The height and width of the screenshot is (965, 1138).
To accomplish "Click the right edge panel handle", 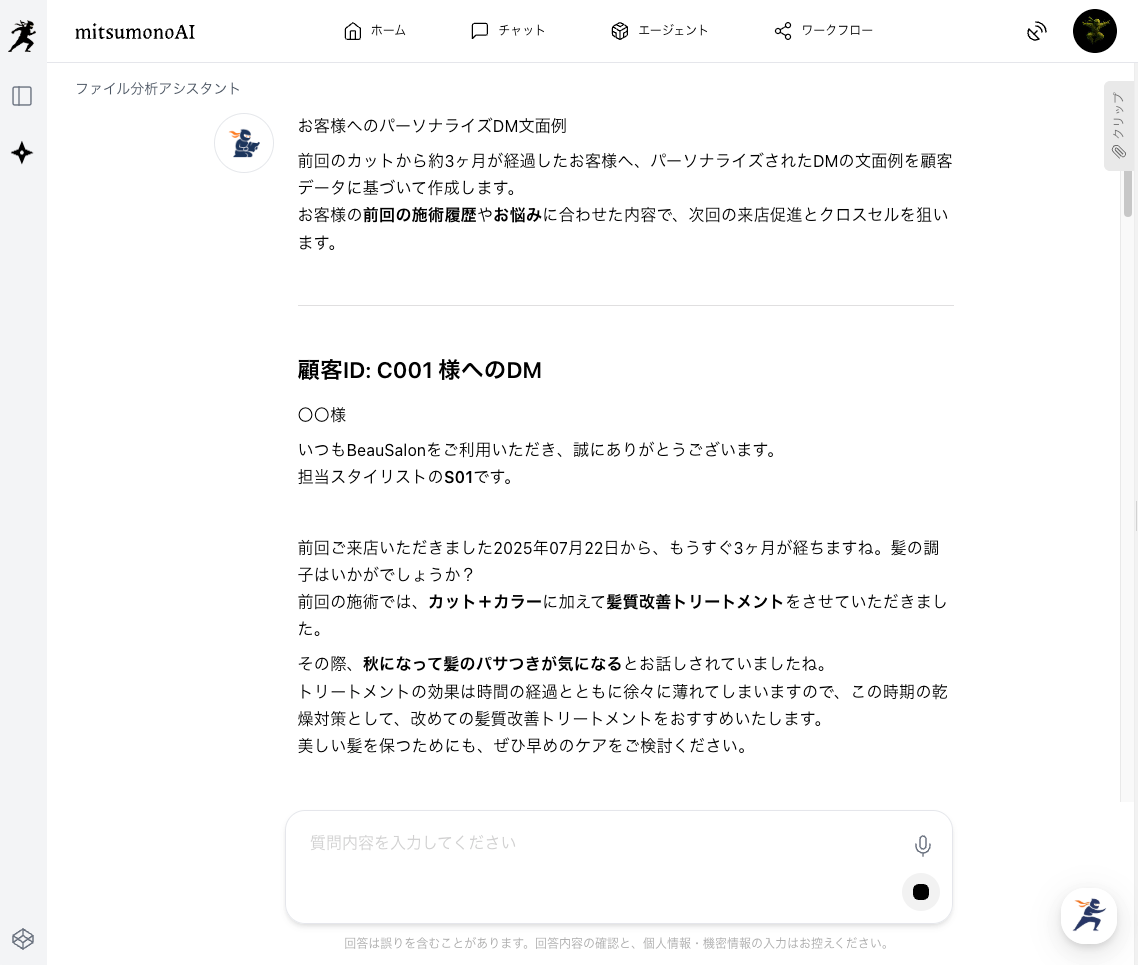I will [1135, 515].
